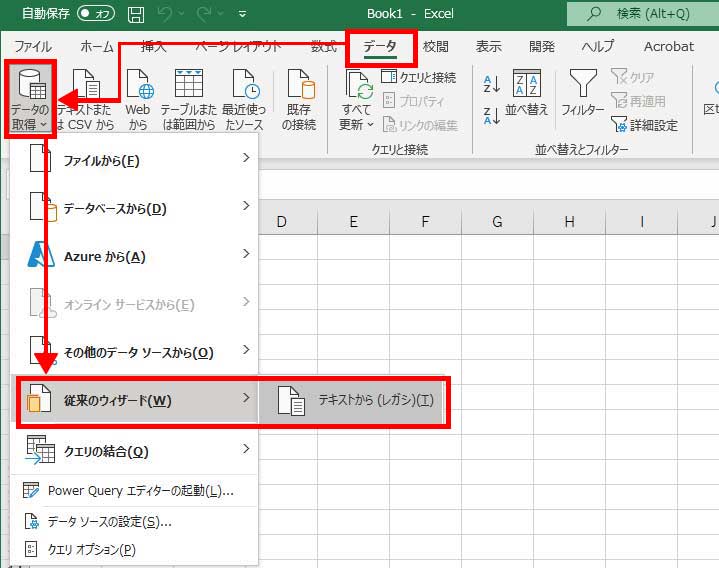Open the データの取得 dropdown button
The height and width of the screenshot is (568, 719).
(x=30, y=99)
